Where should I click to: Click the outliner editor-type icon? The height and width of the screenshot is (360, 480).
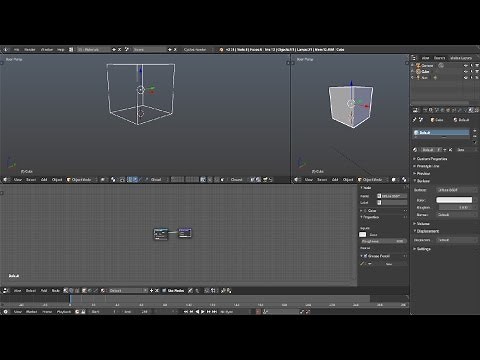414,58
